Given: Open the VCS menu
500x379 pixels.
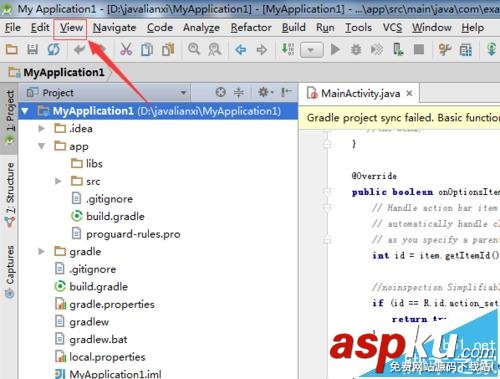Looking at the screenshot, I should click(392, 28).
